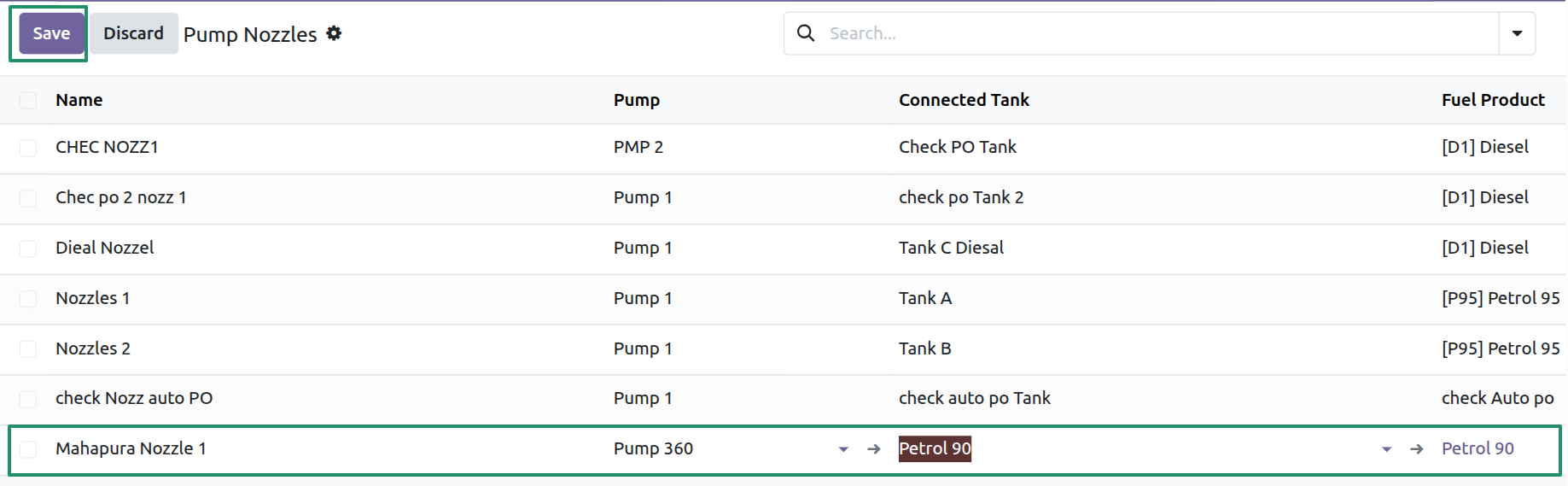Click Pump 1 in Chec po 2 nozz 1 row
1568x486 pixels.
(643, 197)
